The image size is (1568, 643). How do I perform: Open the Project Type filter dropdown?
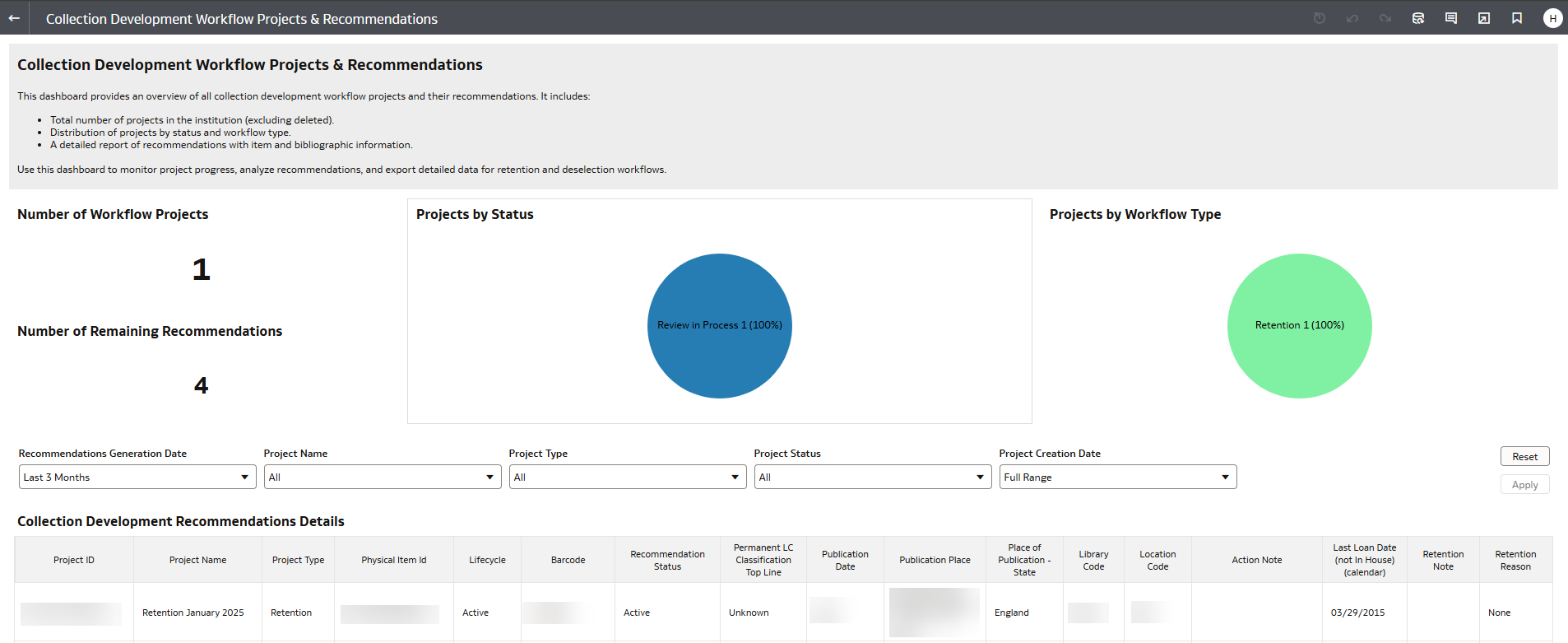pyautogui.click(x=628, y=478)
